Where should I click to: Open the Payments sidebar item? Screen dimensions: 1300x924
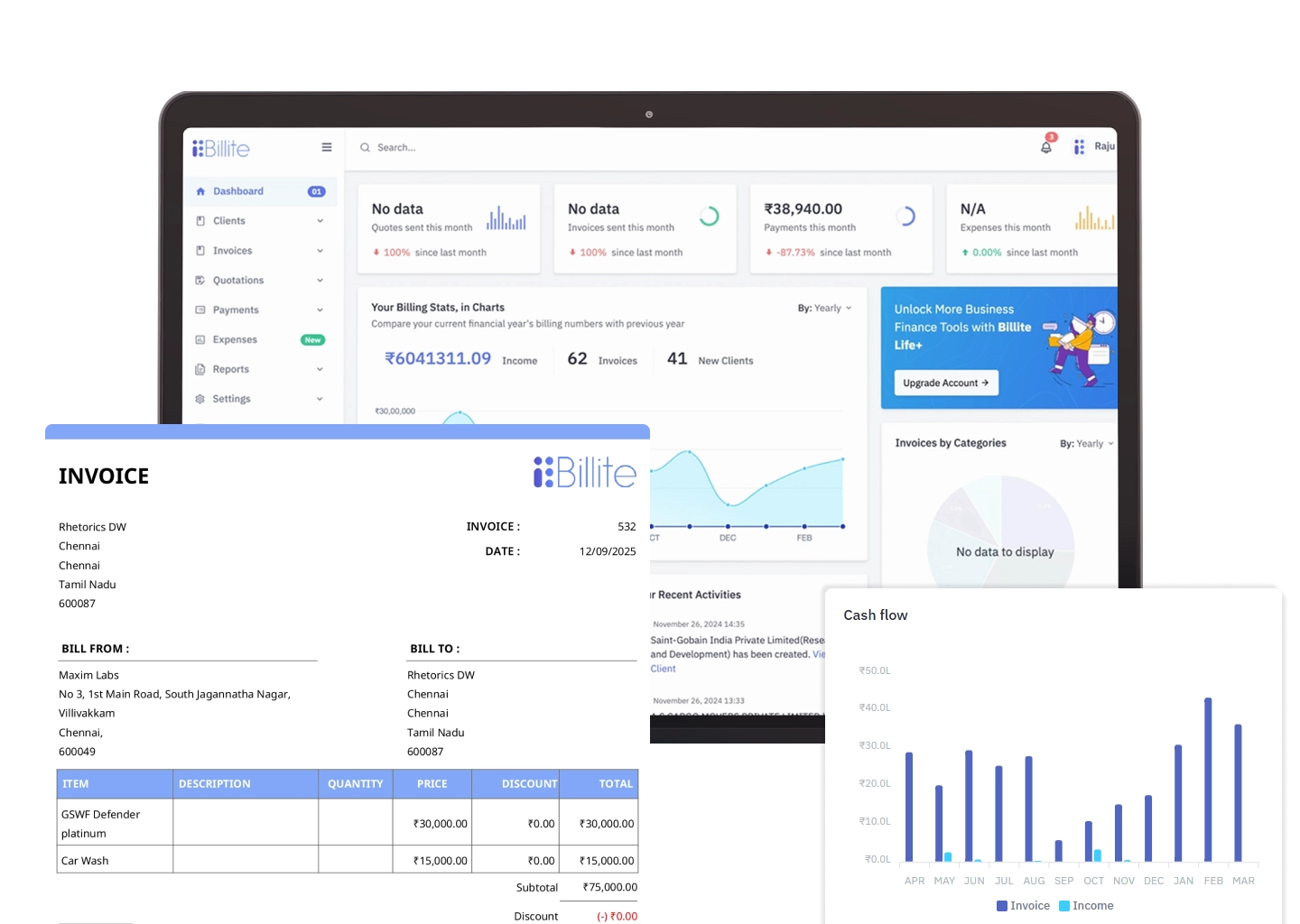pyautogui.click(x=236, y=310)
